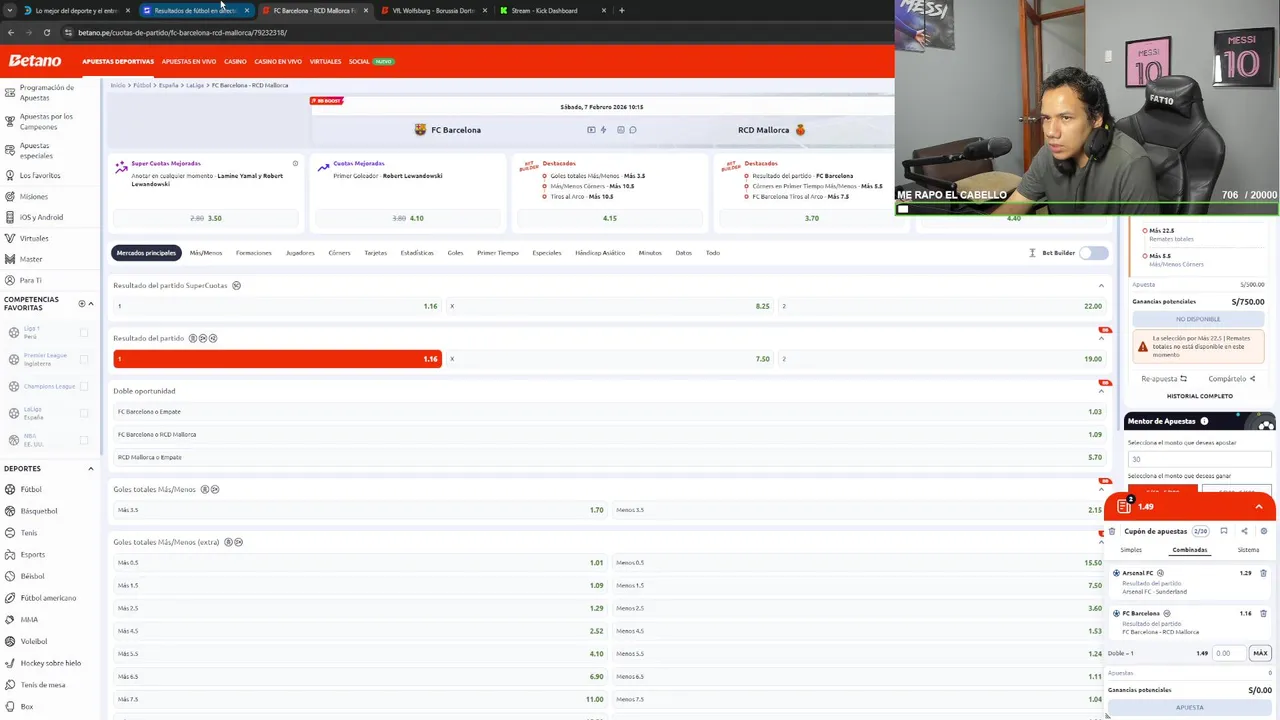The width and height of the screenshot is (1280, 720).
Task: Open the Master M icon
Action: click(10, 259)
